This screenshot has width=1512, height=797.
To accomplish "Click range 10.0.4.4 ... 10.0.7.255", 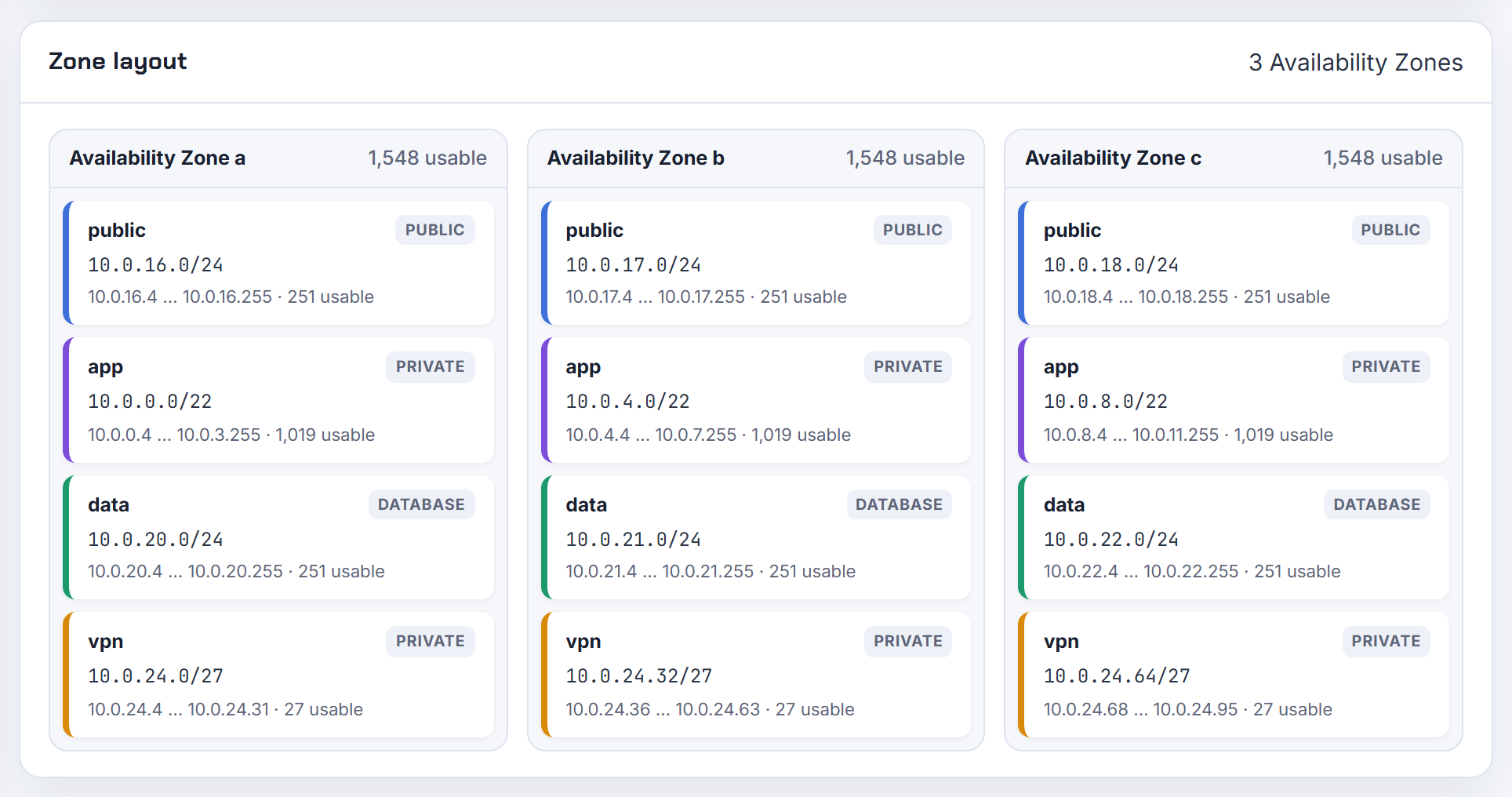I will [651, 435].
